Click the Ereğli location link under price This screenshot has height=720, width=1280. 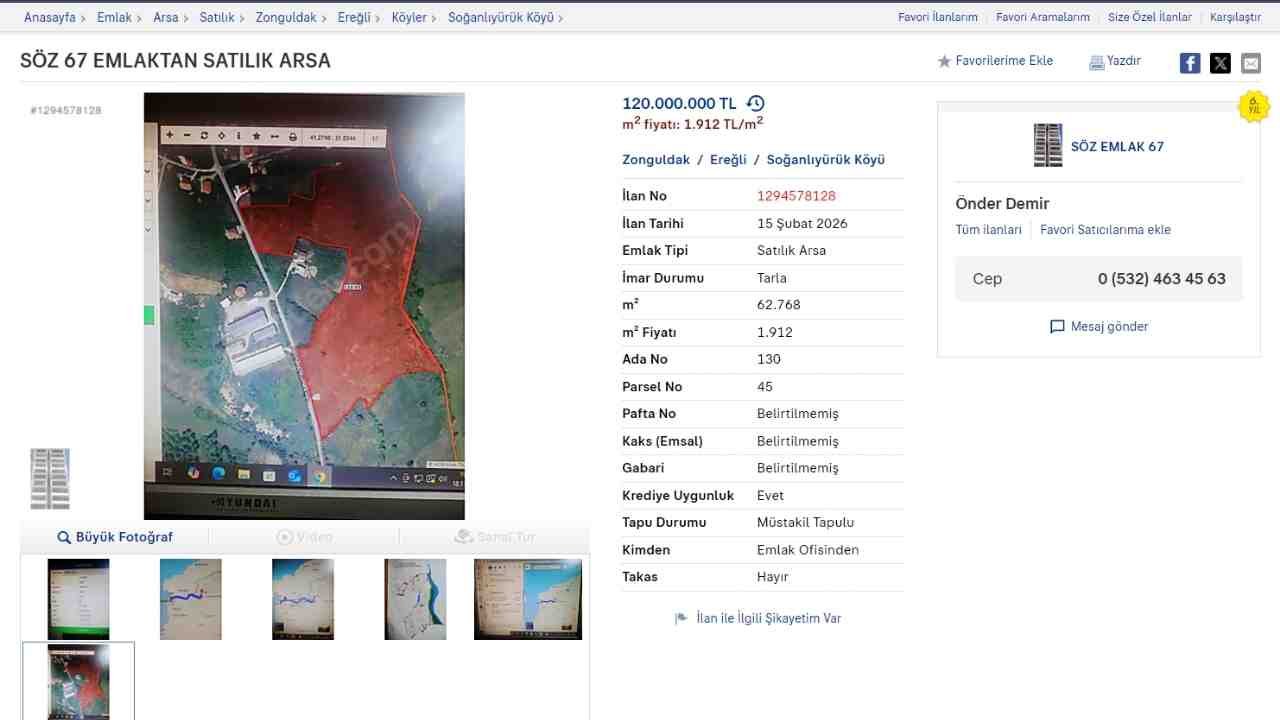(728, 160)
